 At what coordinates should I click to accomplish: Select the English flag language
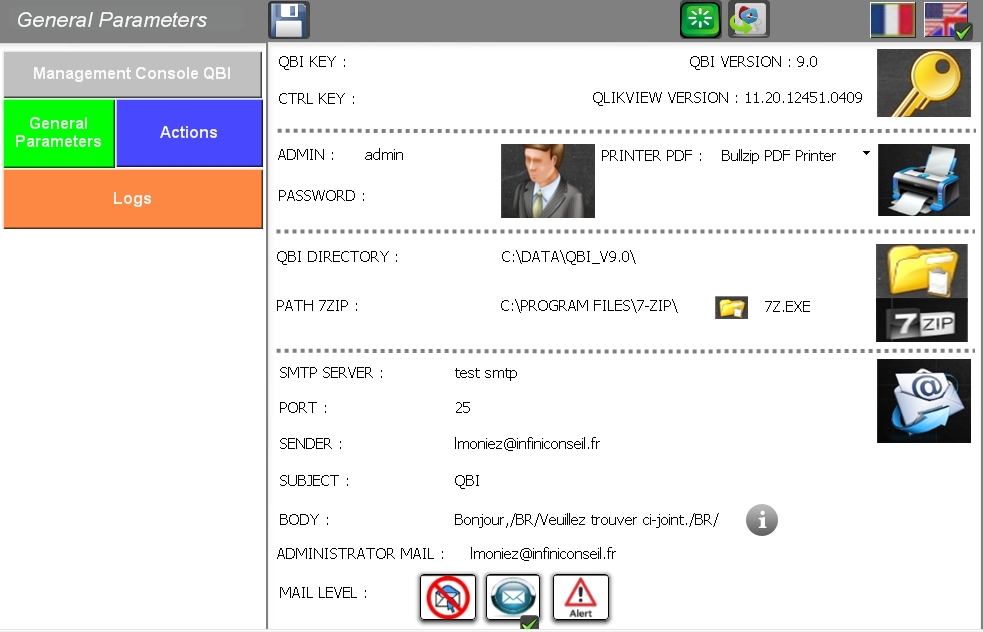947,20
